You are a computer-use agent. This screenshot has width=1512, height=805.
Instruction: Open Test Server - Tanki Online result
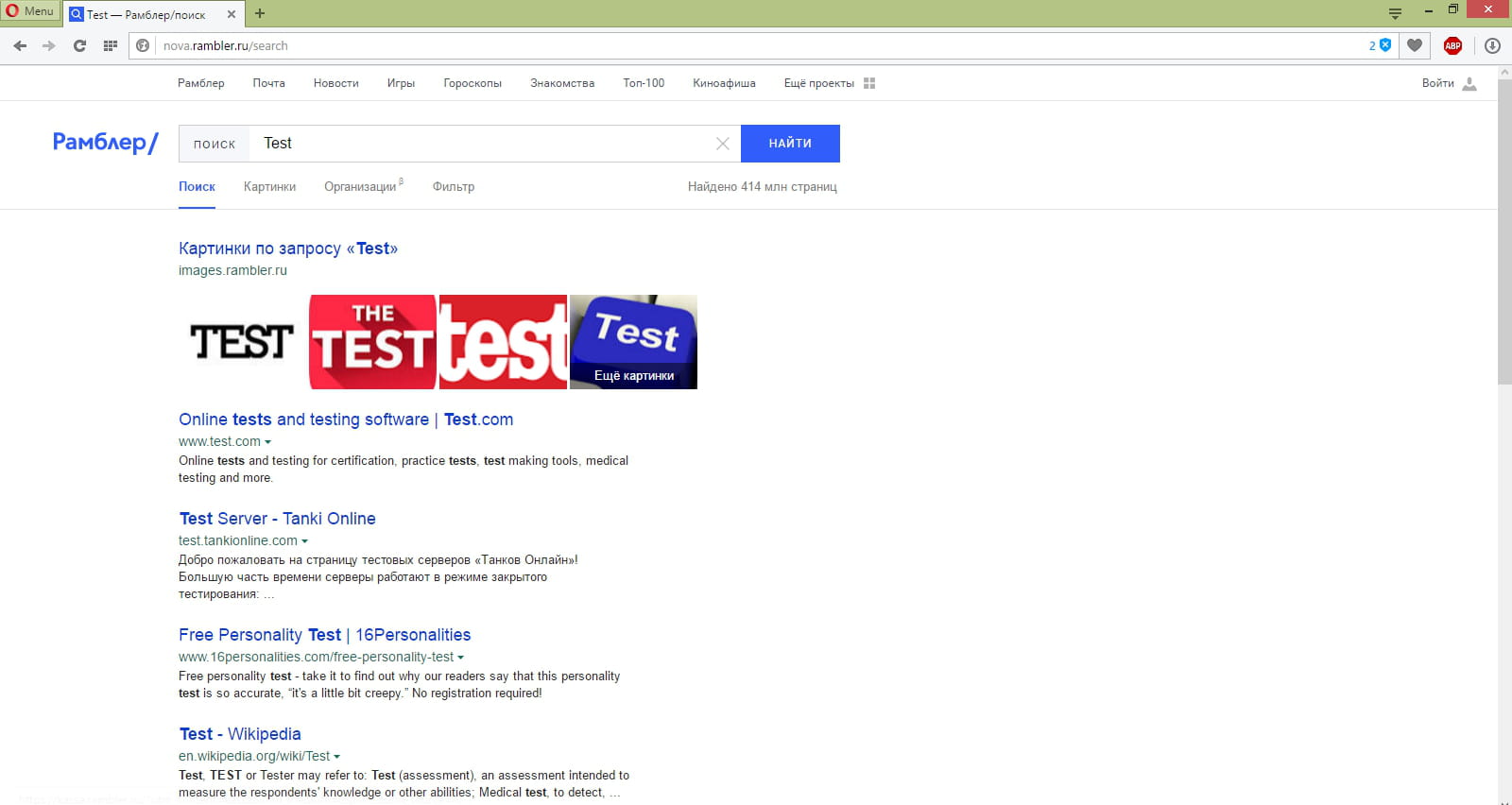277,519
